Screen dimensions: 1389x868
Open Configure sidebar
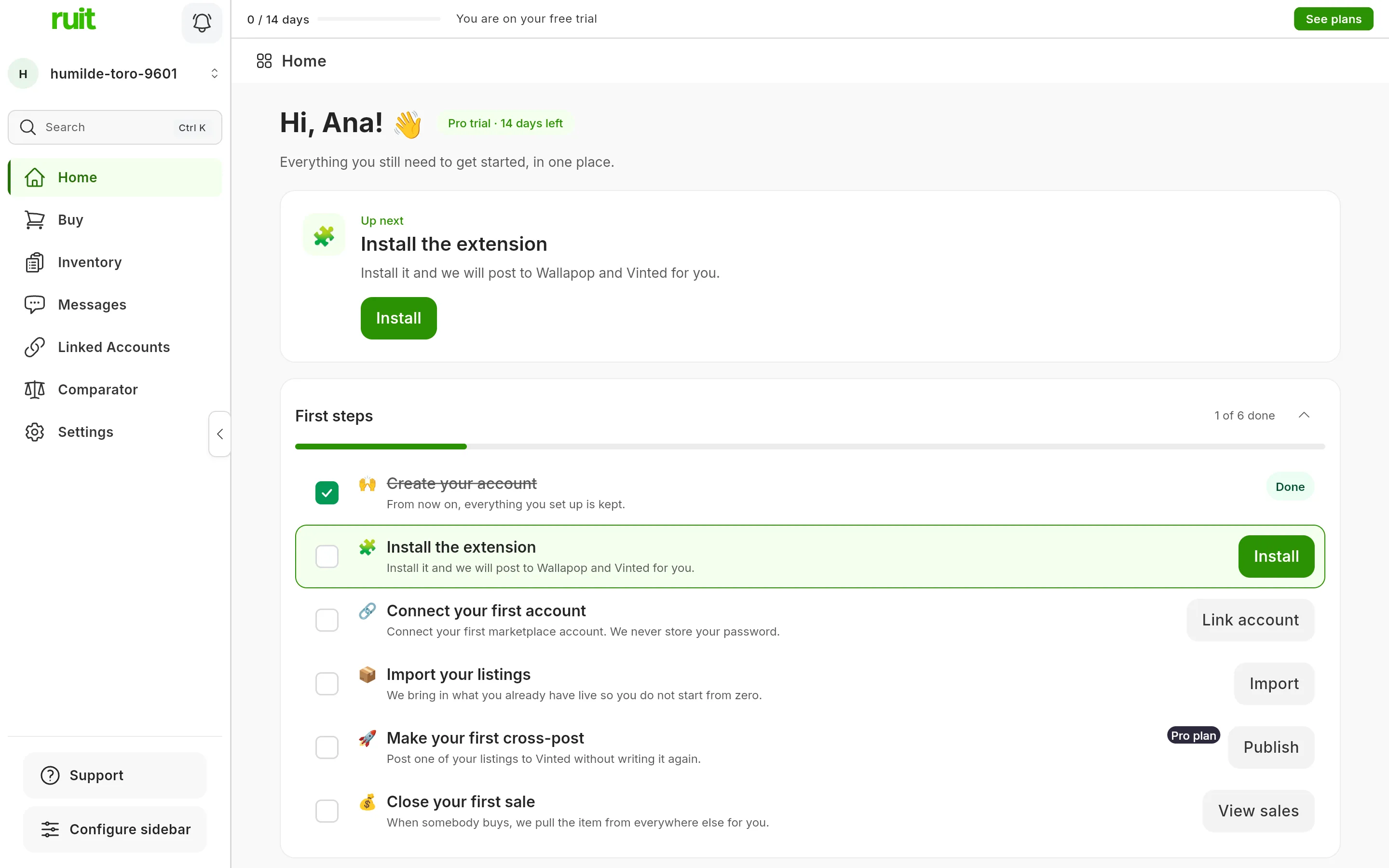115,829
